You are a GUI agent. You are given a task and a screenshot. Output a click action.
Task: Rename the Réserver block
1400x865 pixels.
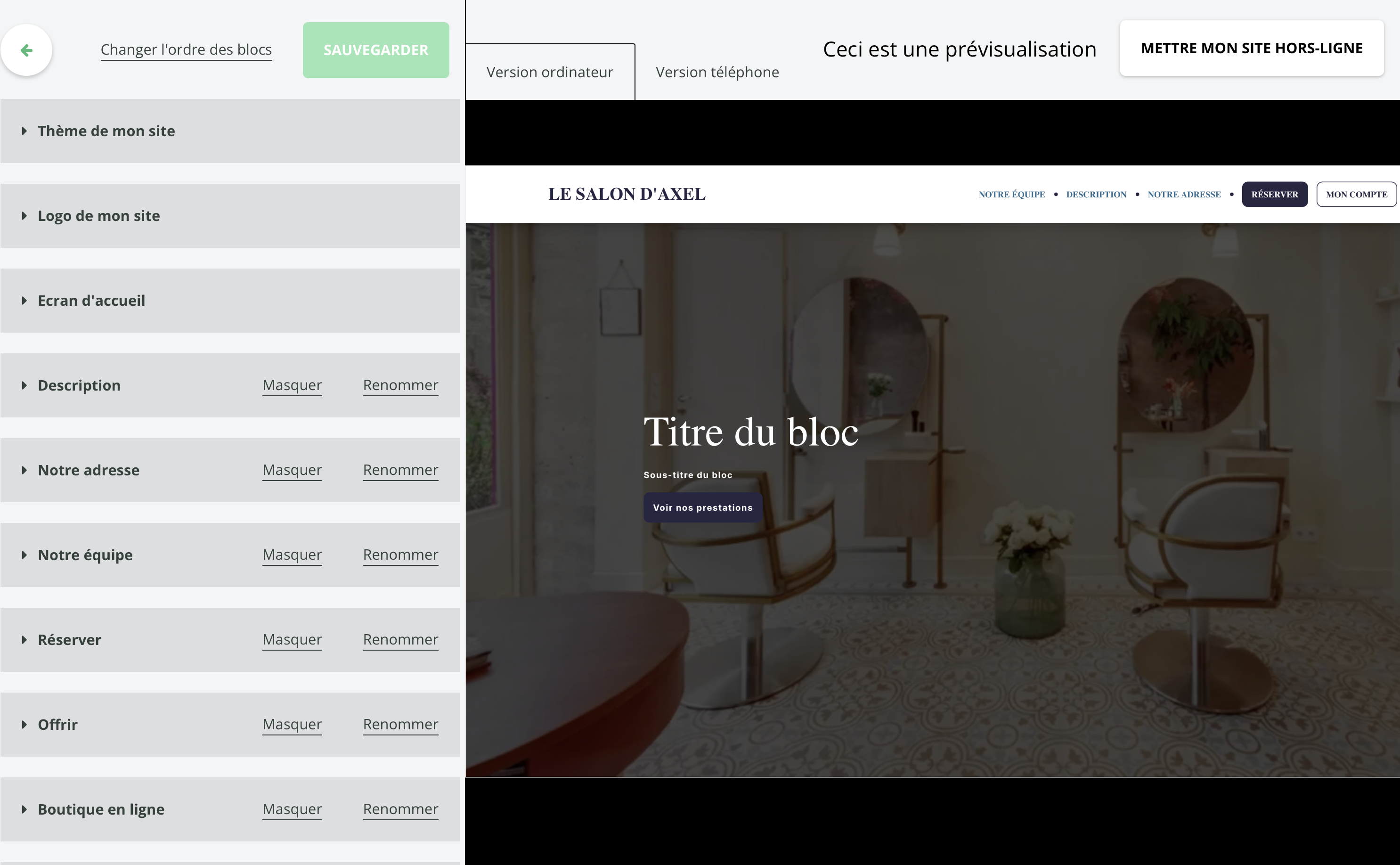(400, 639)
